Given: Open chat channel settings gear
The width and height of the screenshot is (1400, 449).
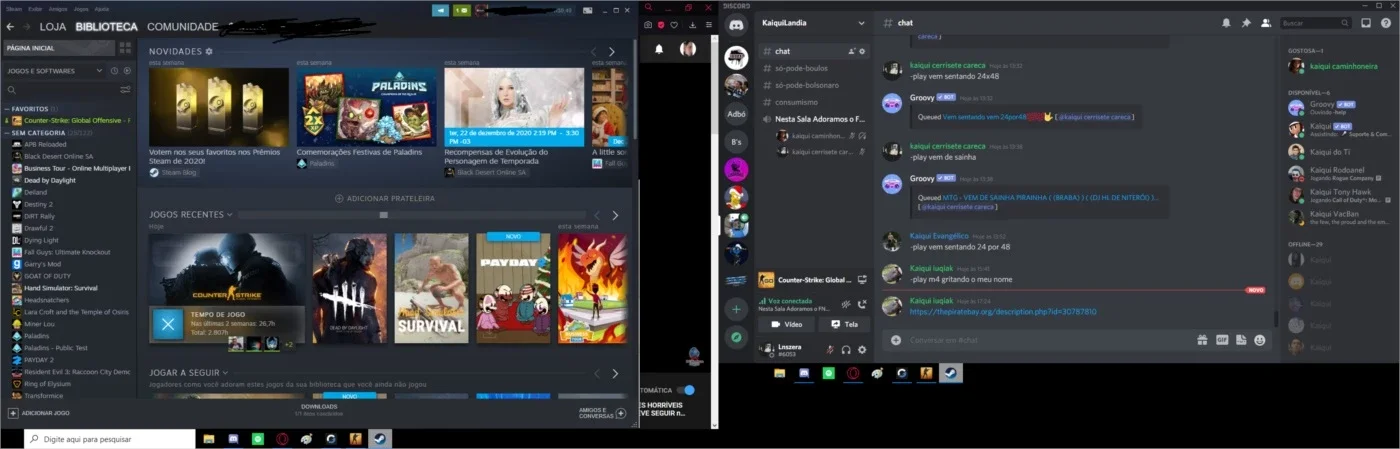Looking at the screenshot, I should point(862,51).
